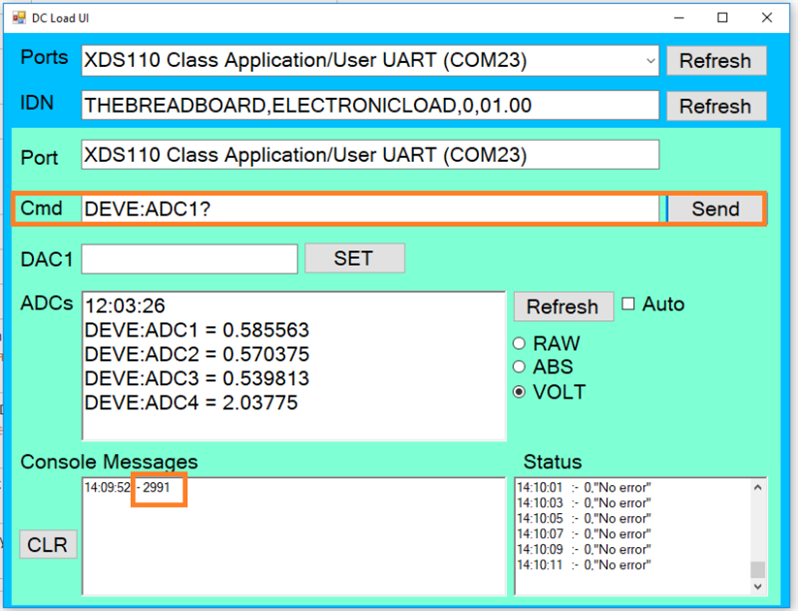Viewport: 798px width, 611px height.
Task: Click the IDN text field
Action: (x=370, y=106)
